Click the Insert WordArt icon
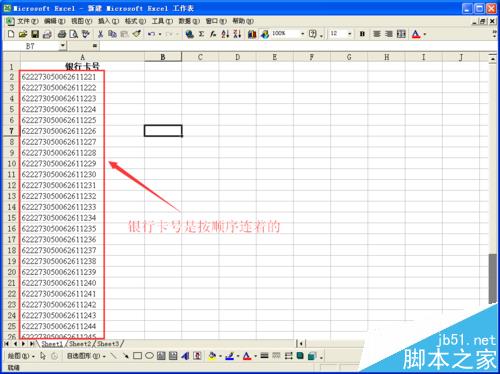This screenshot has height=374, width=500. pyautogui.click(x=185, y=356)
